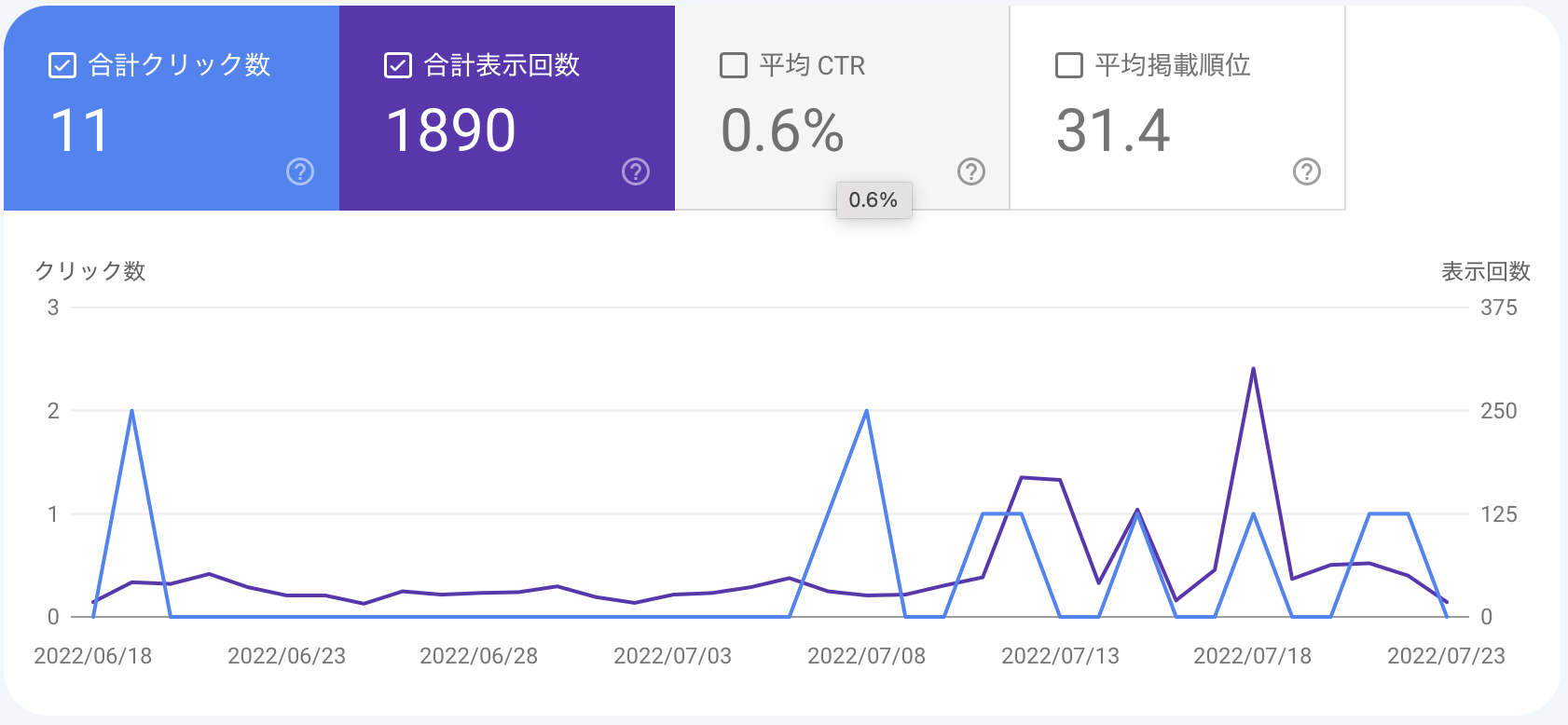Image resolution: width=1568 pixels, height=725 pixels.
Task: Click the 2022/07/23 date label
Action: point(1447,656)
